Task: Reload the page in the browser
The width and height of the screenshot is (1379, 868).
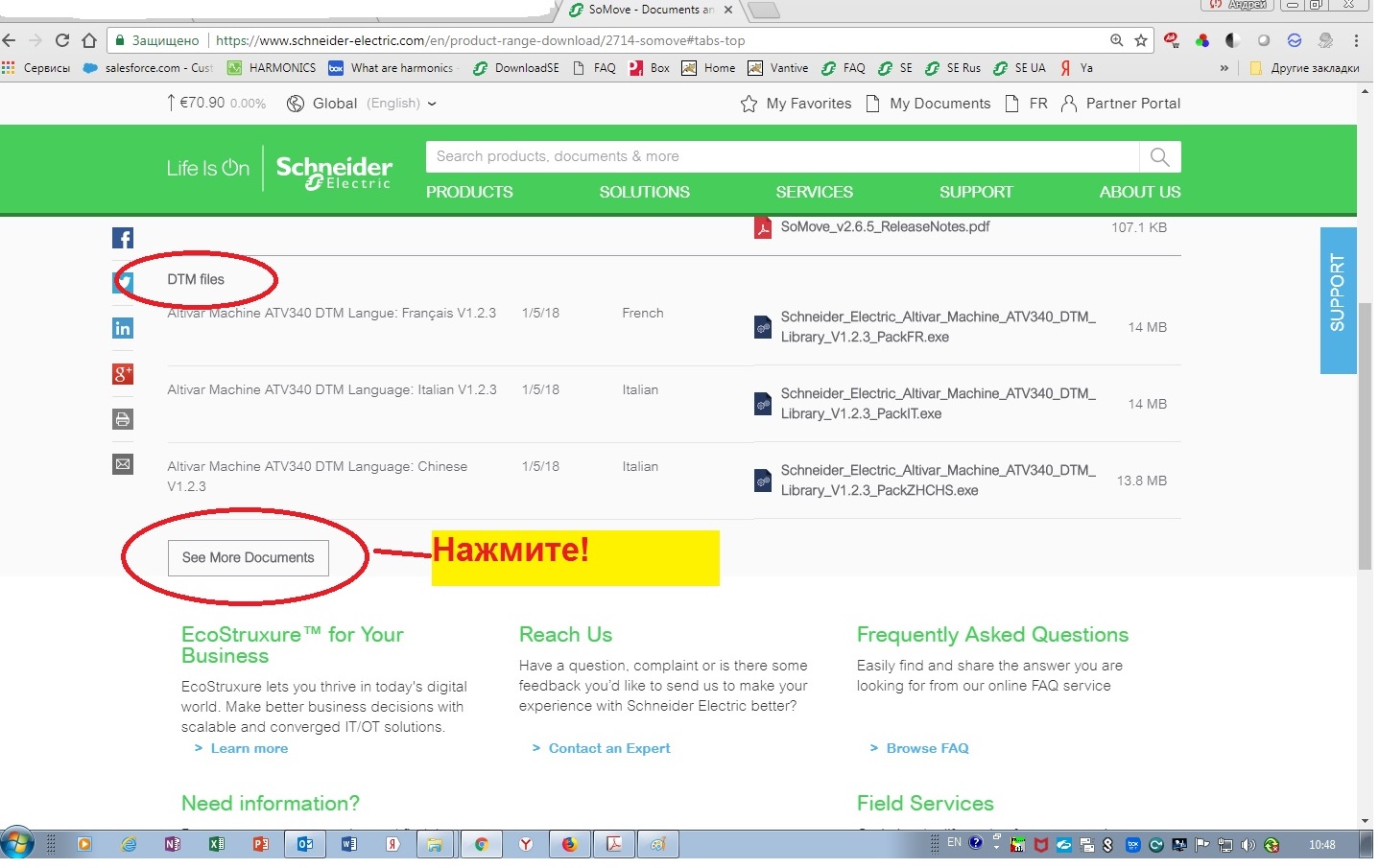Action: [x=62, y=40]
